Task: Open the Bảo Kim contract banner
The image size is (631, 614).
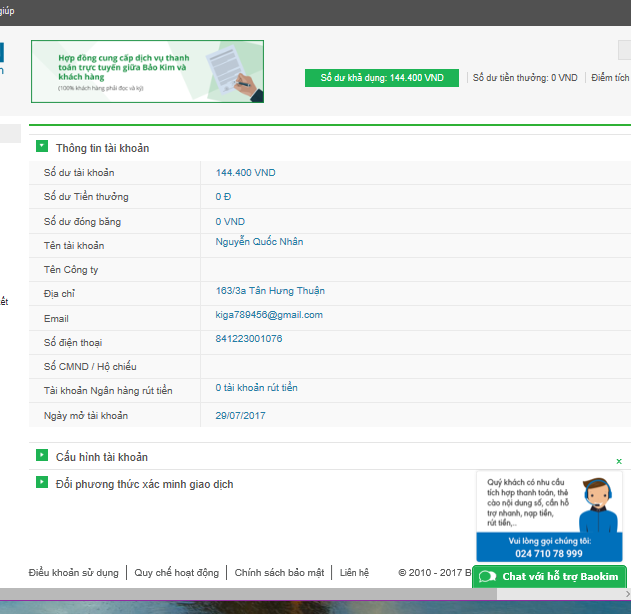Action: coord(147,72)
